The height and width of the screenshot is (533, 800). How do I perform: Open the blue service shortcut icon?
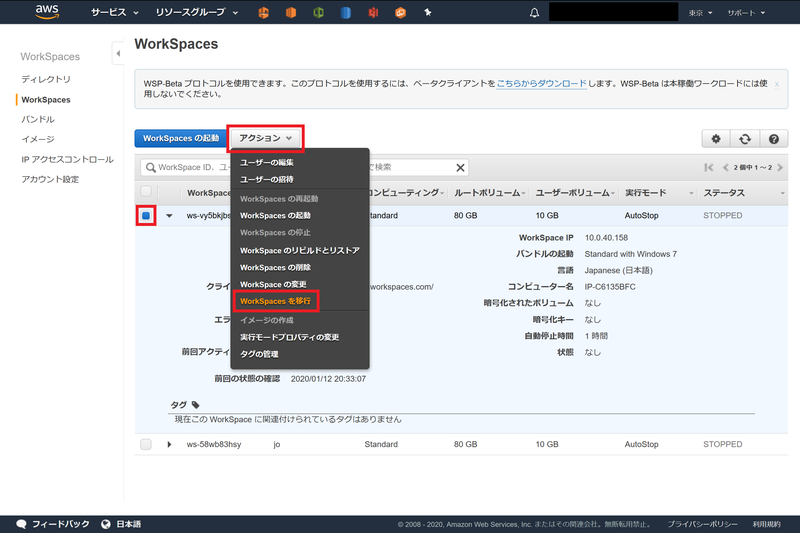[345, 13]
